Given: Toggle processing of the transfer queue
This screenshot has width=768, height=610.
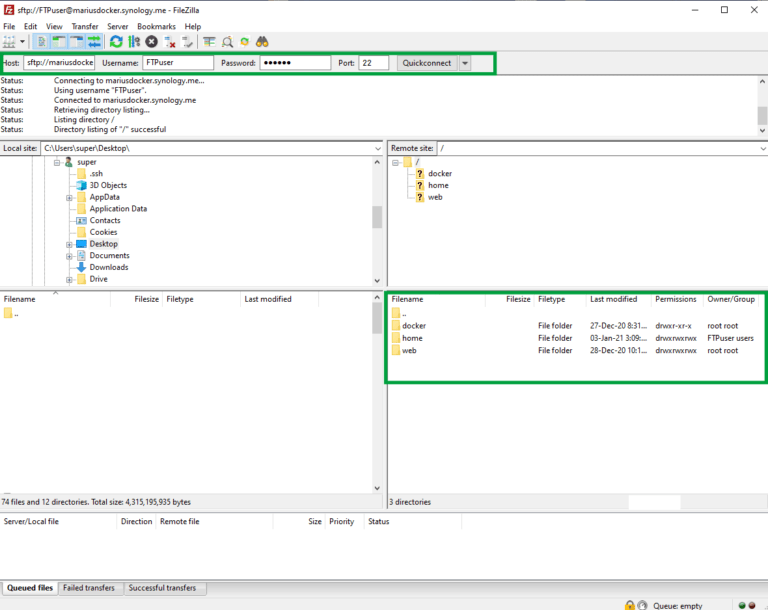Looking at the screenshot, I should [x=134, y=42].
